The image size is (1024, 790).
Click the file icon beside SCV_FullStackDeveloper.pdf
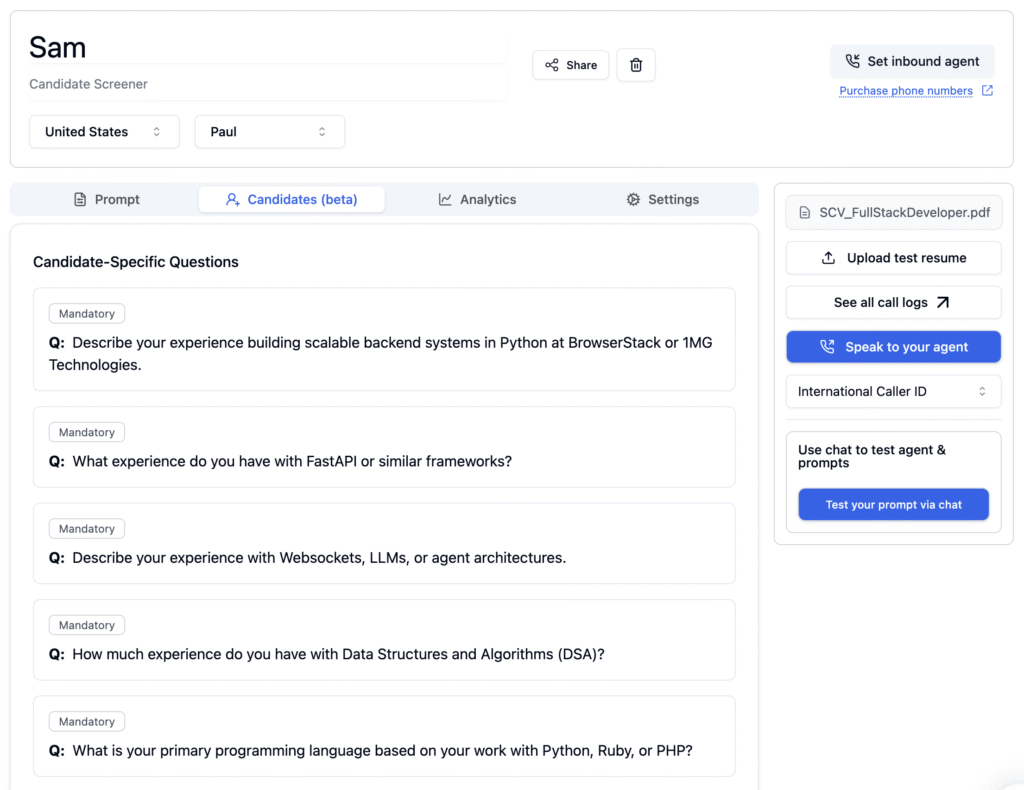(x=805, y=212)
